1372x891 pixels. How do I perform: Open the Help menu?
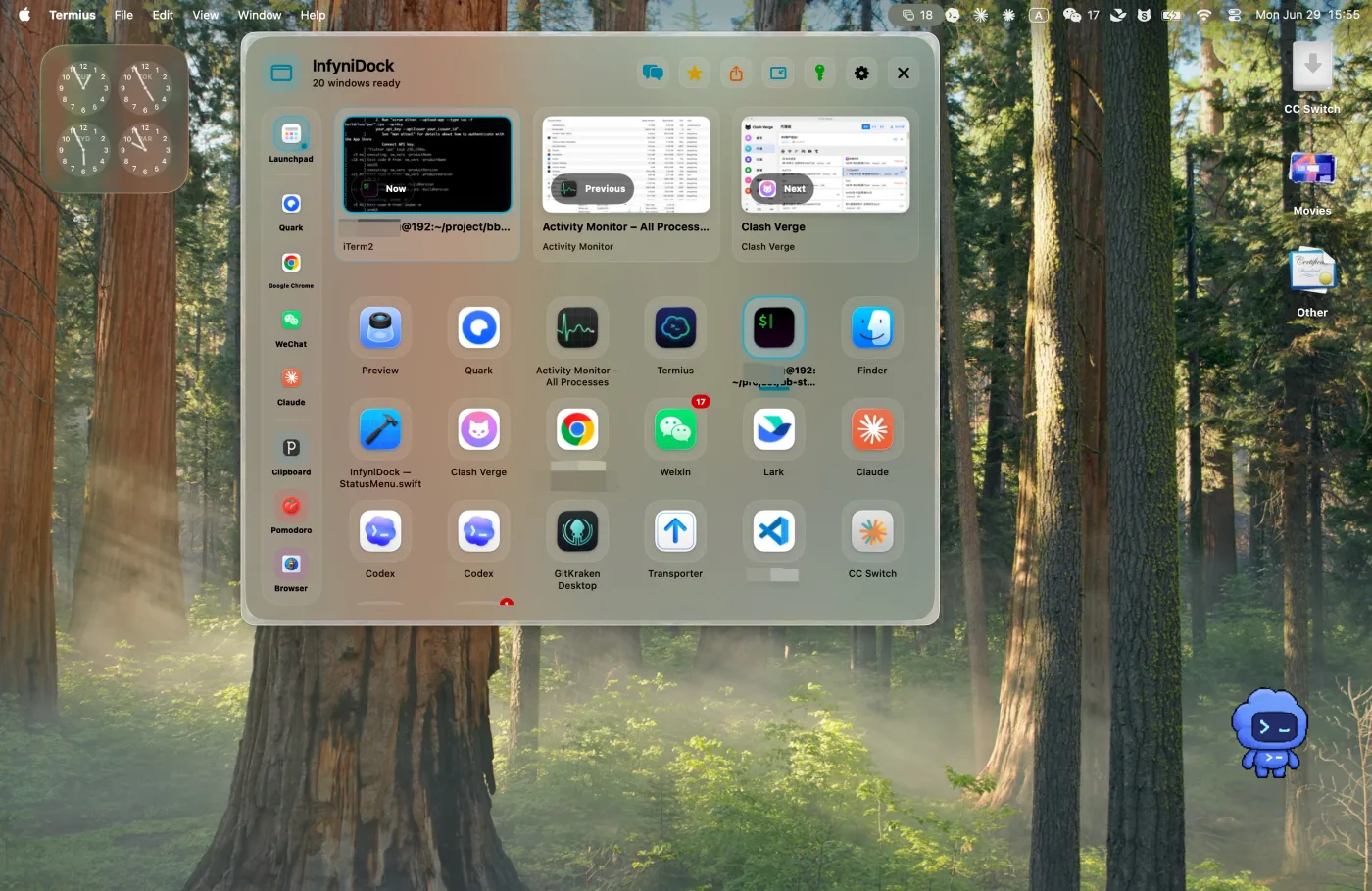[313, 15]
